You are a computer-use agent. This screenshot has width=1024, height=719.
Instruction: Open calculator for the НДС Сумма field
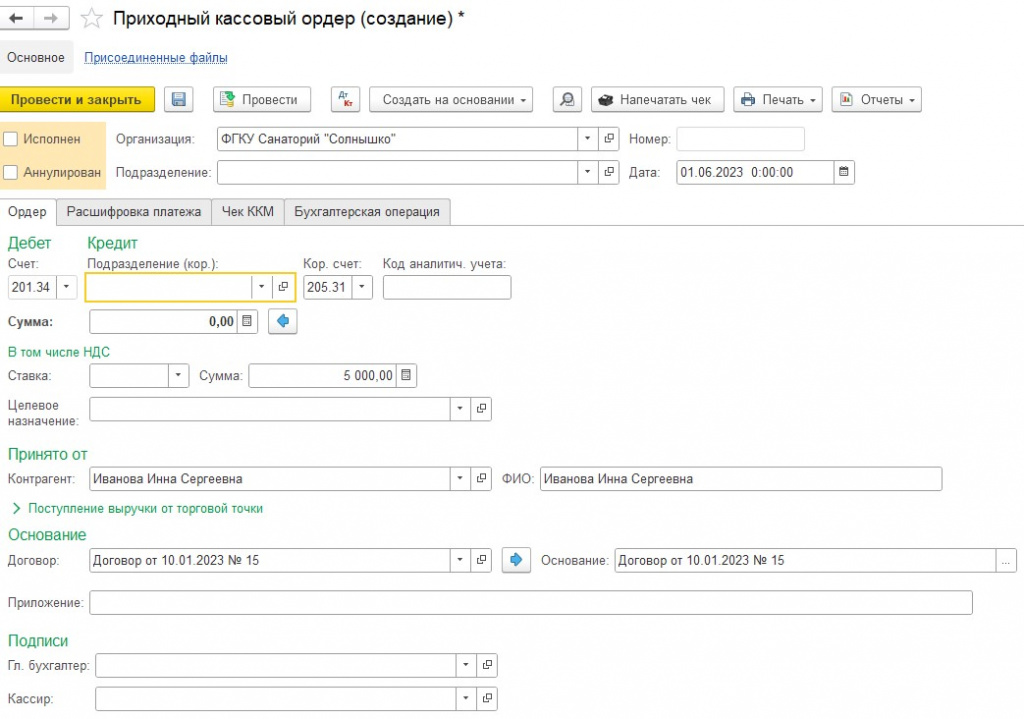(x=406, y=375)
